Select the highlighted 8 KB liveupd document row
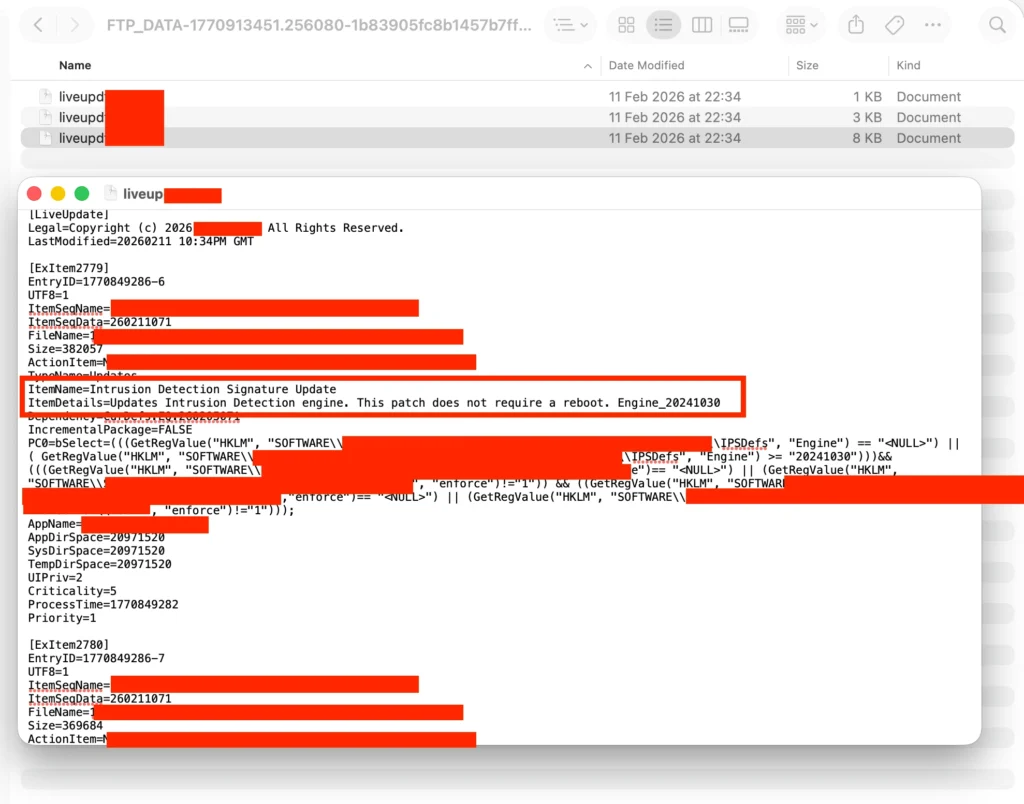Image resolution: width=1024 pixels, height=804 pixels. click(x=300, y=137)
